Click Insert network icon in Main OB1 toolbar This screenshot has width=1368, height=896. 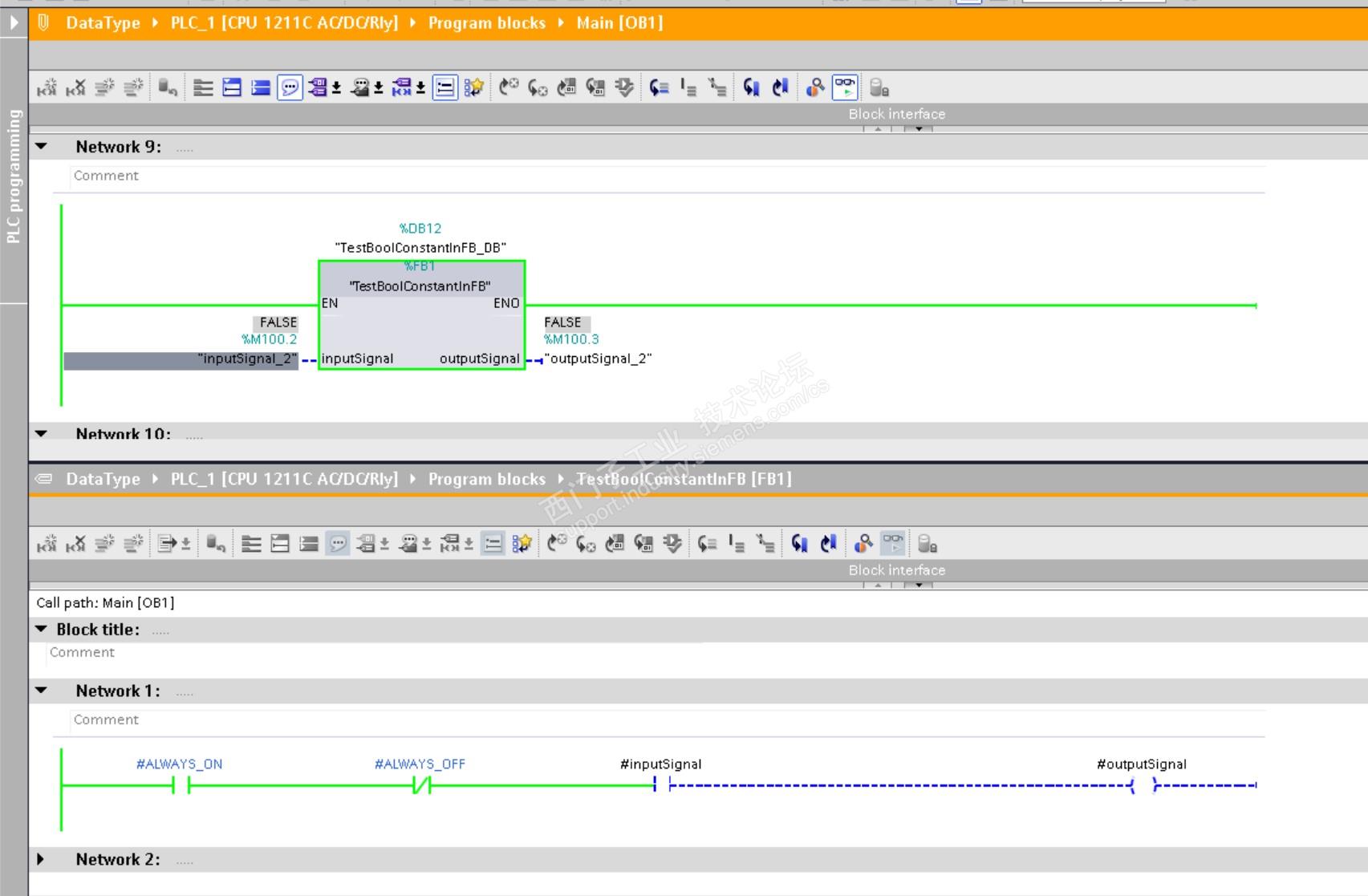[x=47, y=87]
